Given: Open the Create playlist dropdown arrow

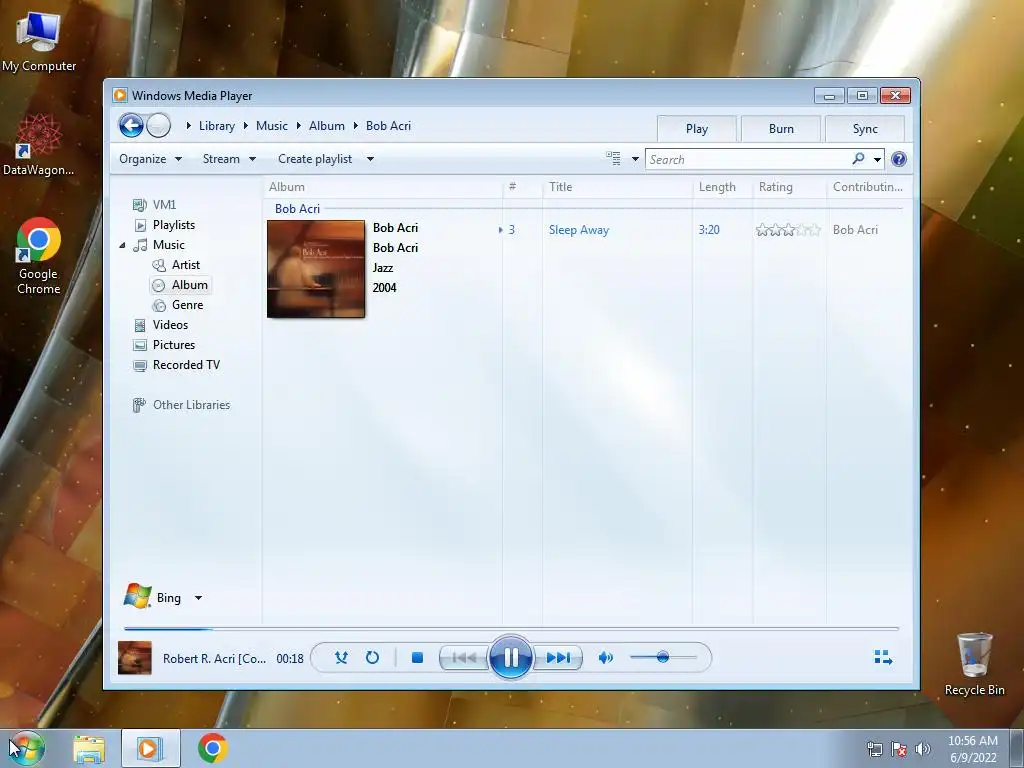Looking at the screenshot, I should pyautogui.click(x=370, y=159).
